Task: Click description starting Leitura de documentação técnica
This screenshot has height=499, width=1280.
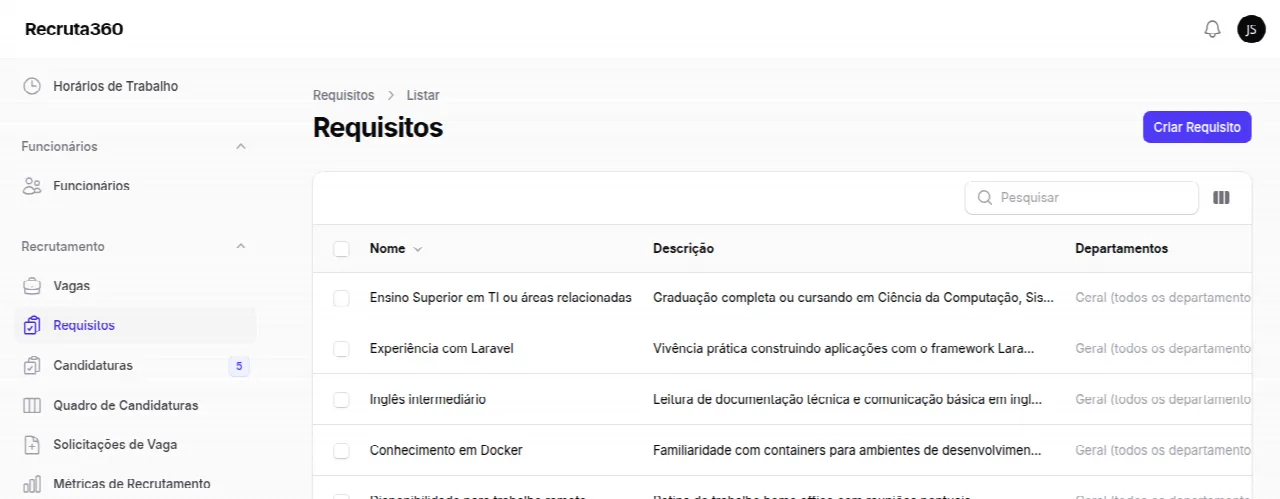Action: point(847,400)
